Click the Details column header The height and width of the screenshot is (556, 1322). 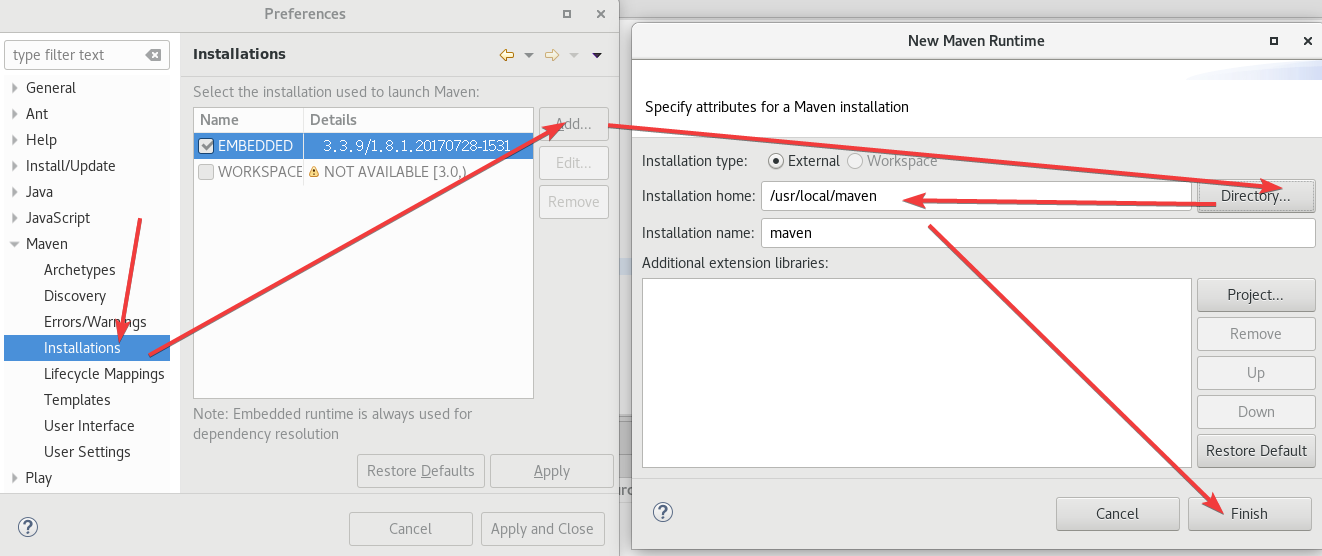[418, 120]
